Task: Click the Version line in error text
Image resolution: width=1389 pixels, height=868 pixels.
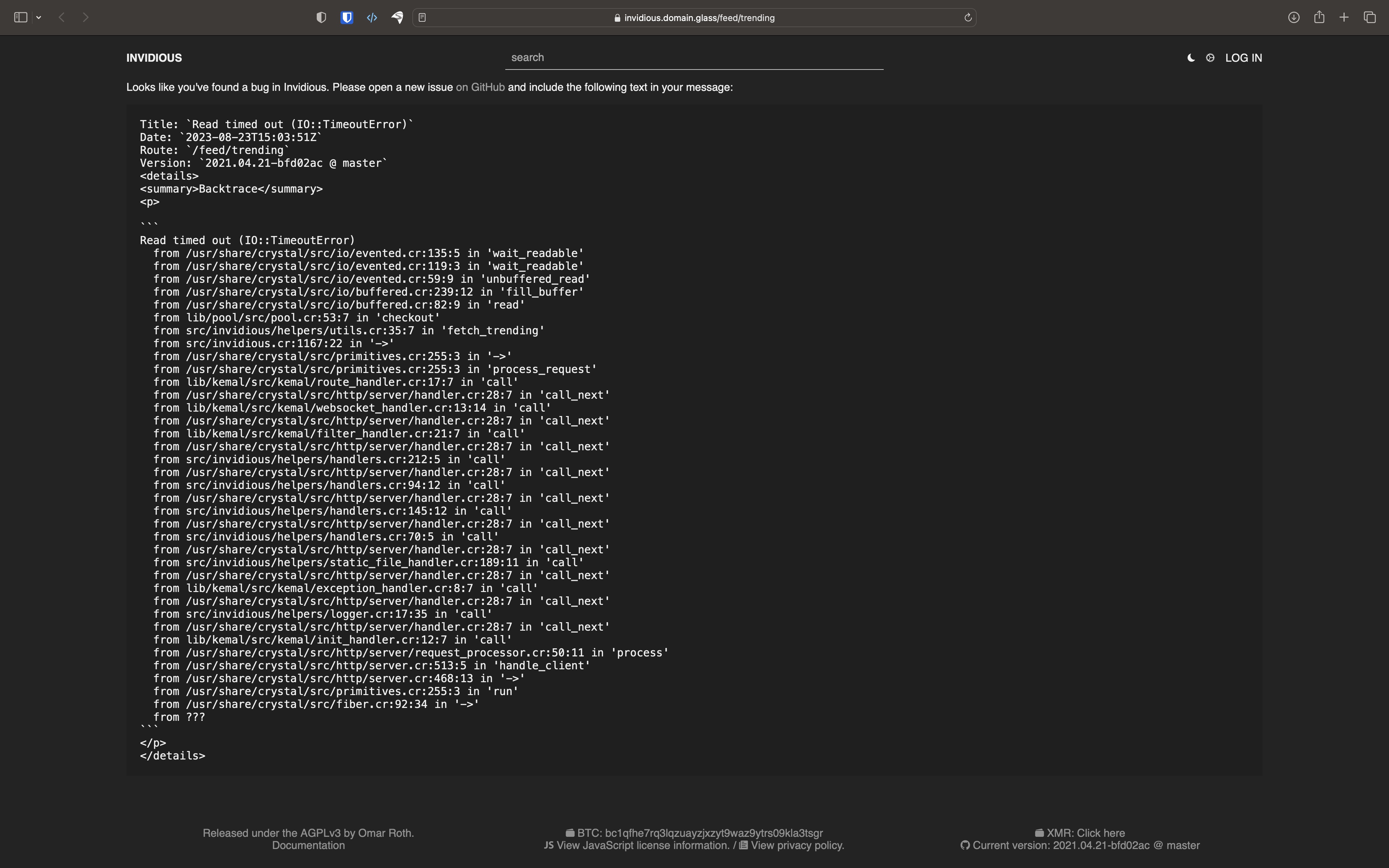Action: click(x=263, y=163)
